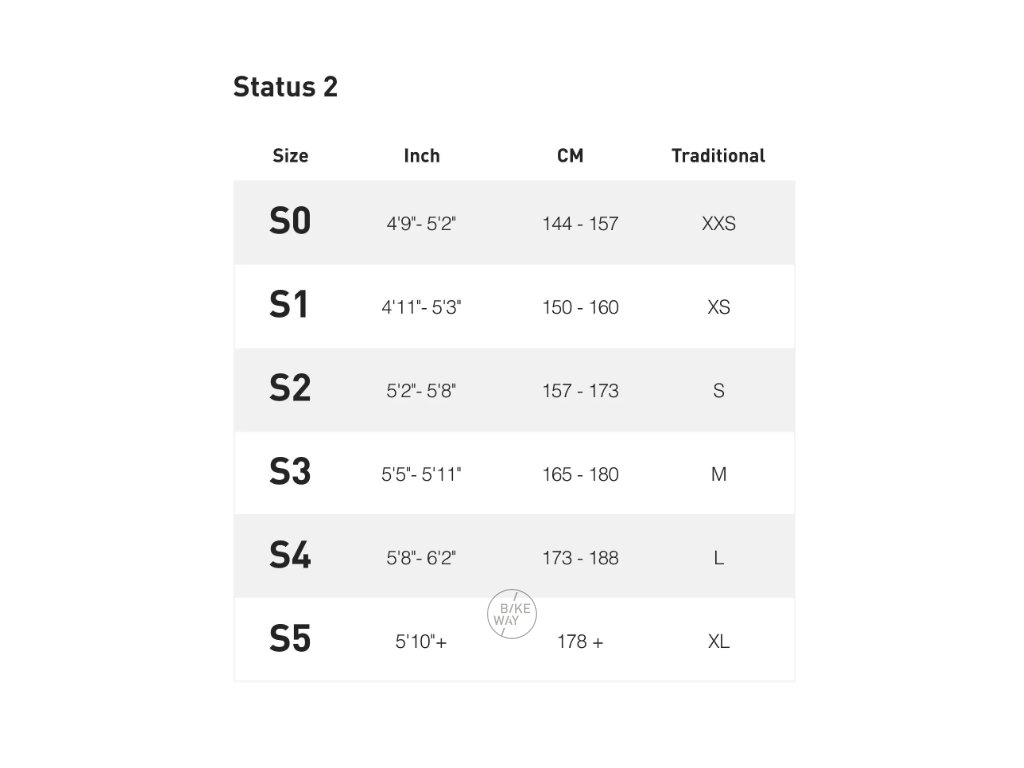
Task: Click the BIKE WAY watermark logo
Action: tap(511, 614)
